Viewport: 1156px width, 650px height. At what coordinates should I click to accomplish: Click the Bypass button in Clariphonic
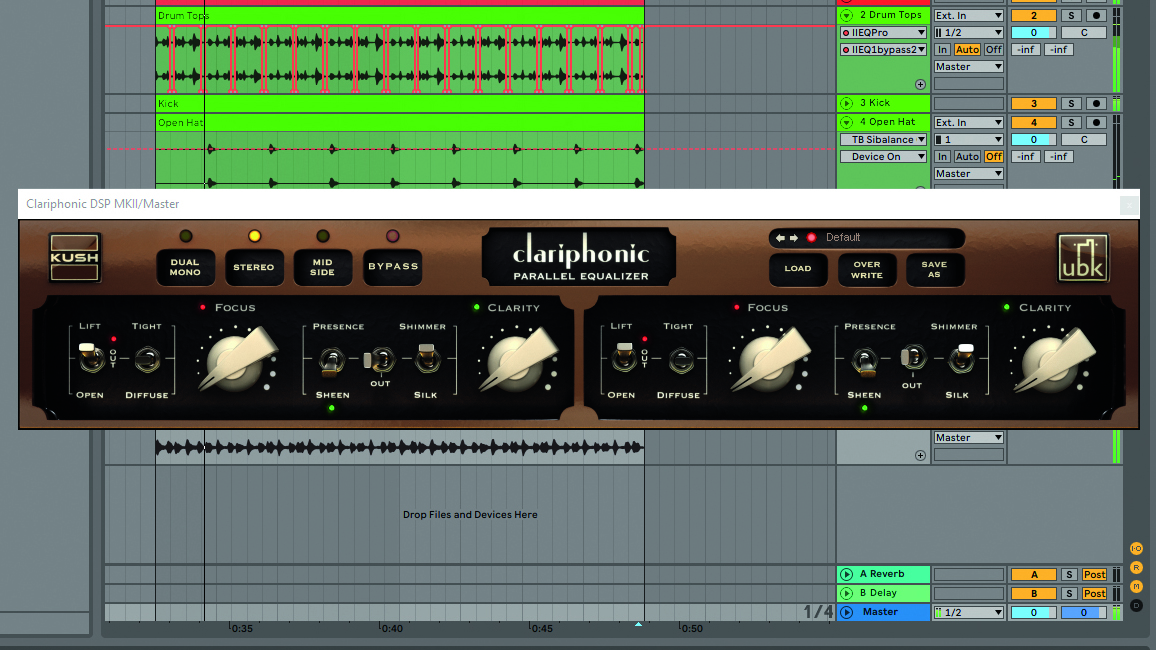[x=393, y=267]
